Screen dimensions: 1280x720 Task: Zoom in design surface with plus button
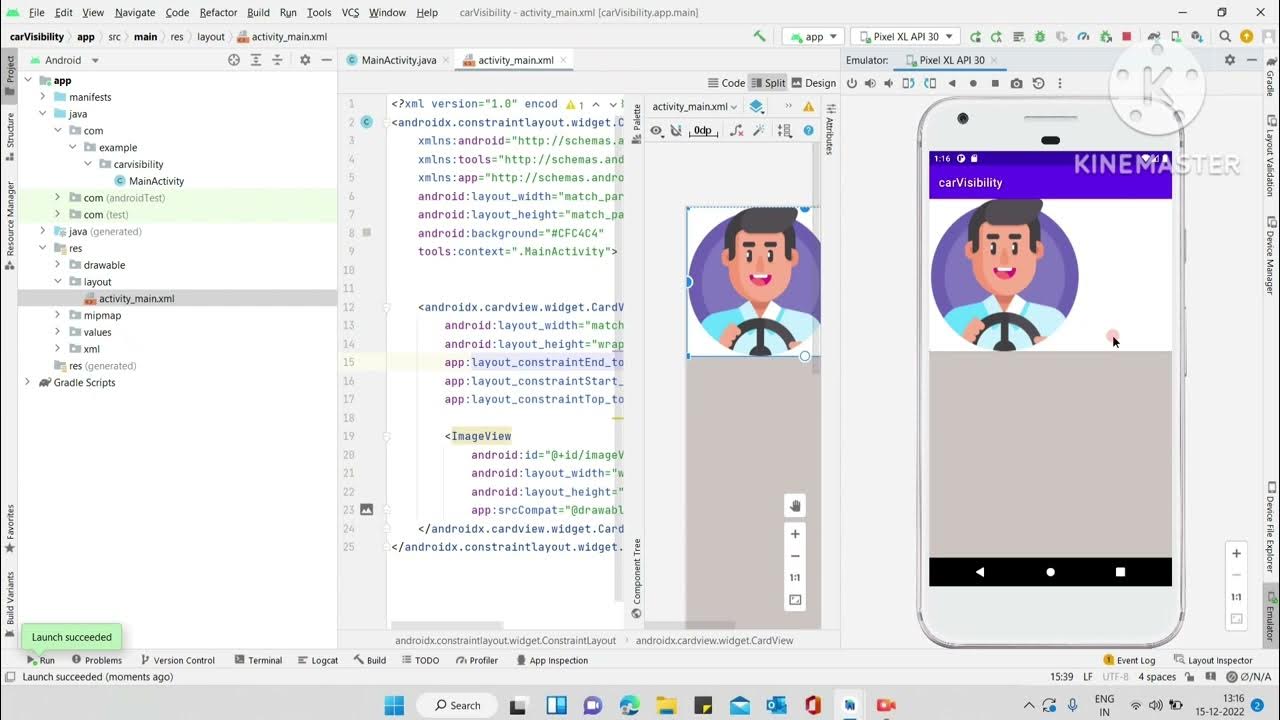pyautogui.click(x=795, y=534)
